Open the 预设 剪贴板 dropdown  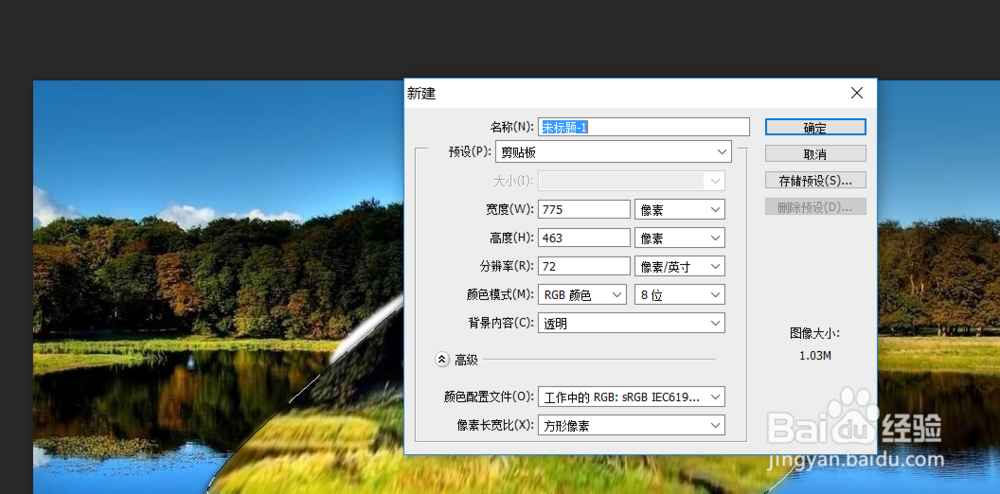tap(613, 152)
